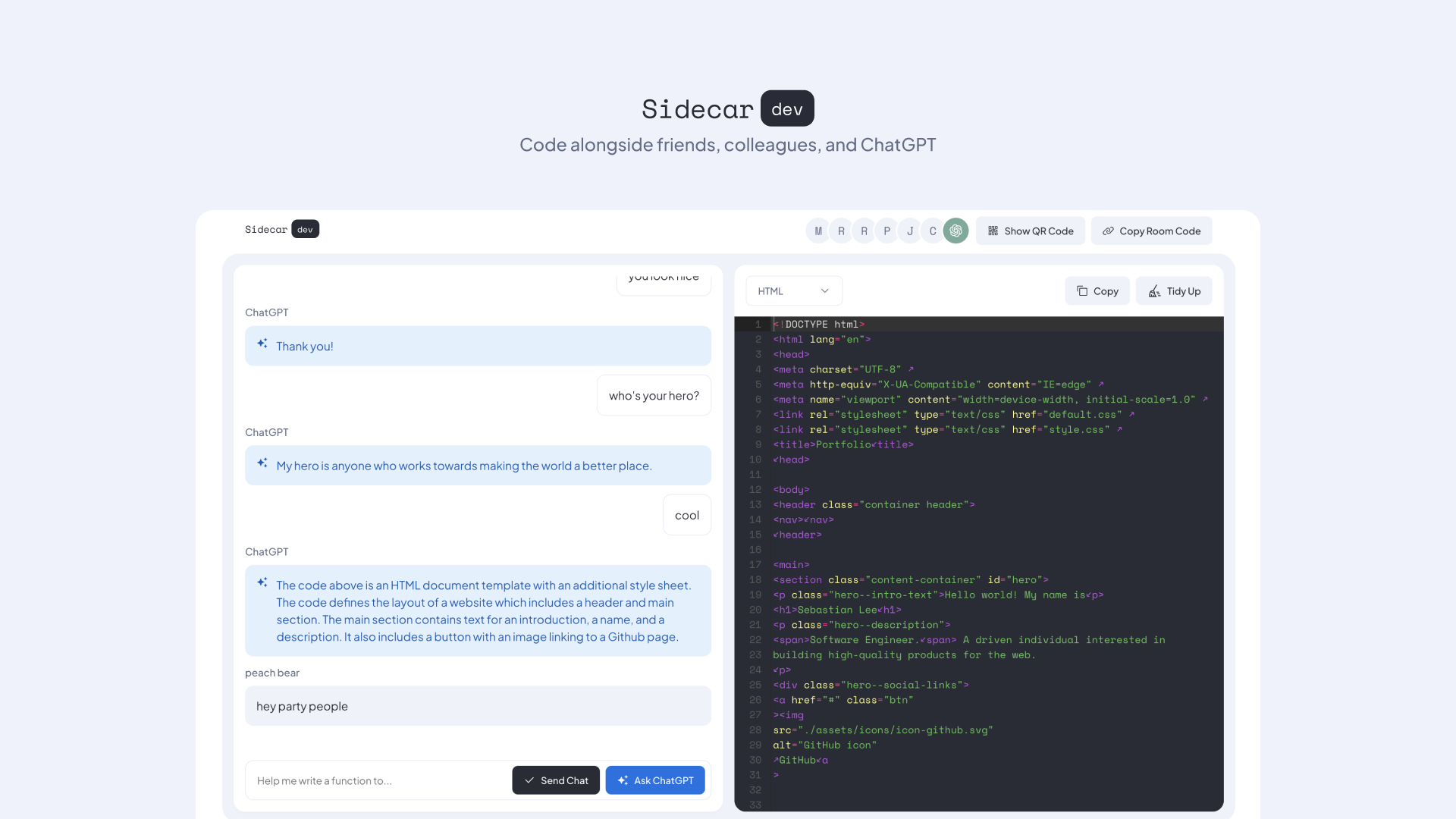
Task: Click the QR code icon
Action: (993, 231)
